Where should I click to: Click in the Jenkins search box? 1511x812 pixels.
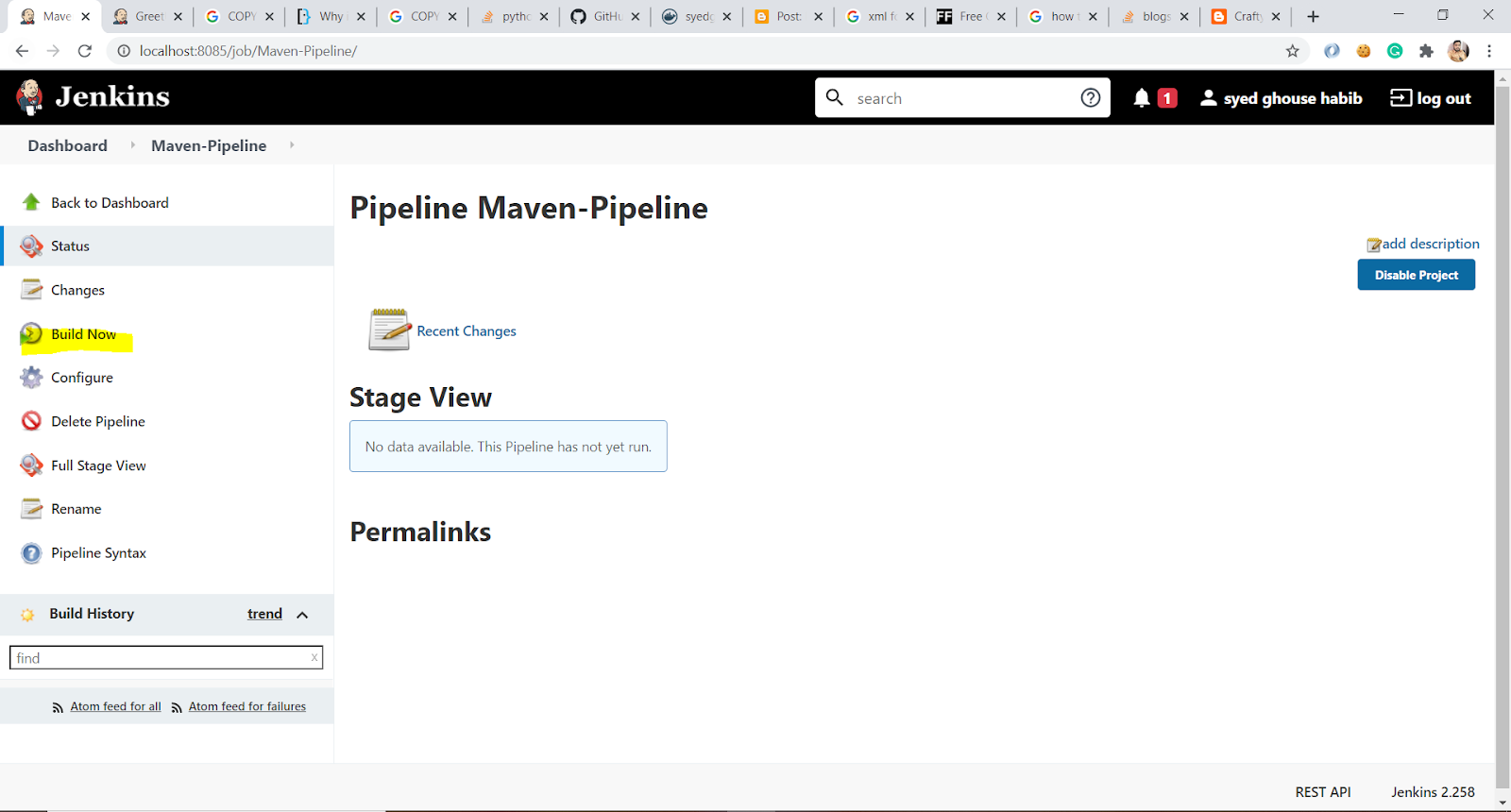[961, 98]
